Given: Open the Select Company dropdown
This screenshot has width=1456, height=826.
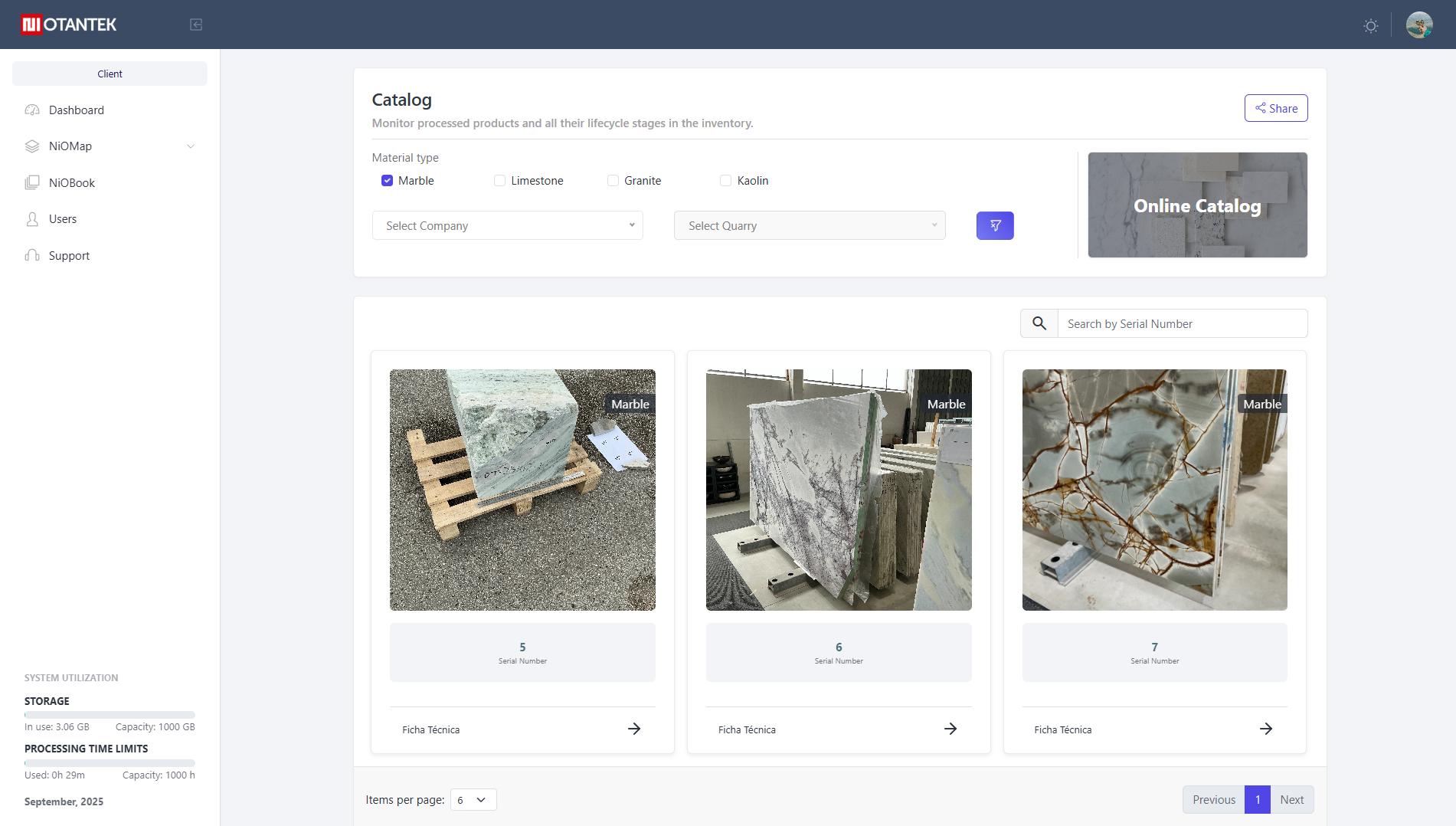Looking at the screenshot, I should click(507, 226).
